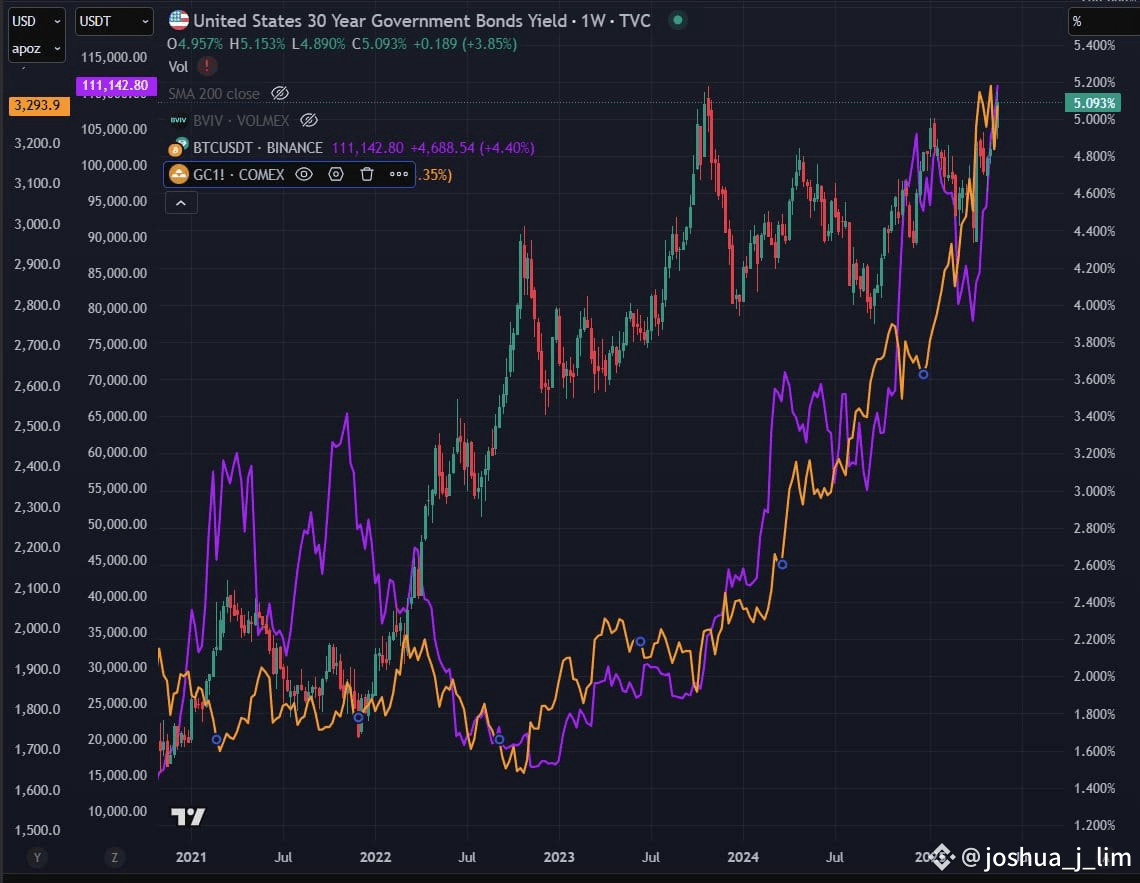This screenshot has height=883, width=1140.
Task: Click the GC1! gold bars icon
Action: [x=179, y=174]
